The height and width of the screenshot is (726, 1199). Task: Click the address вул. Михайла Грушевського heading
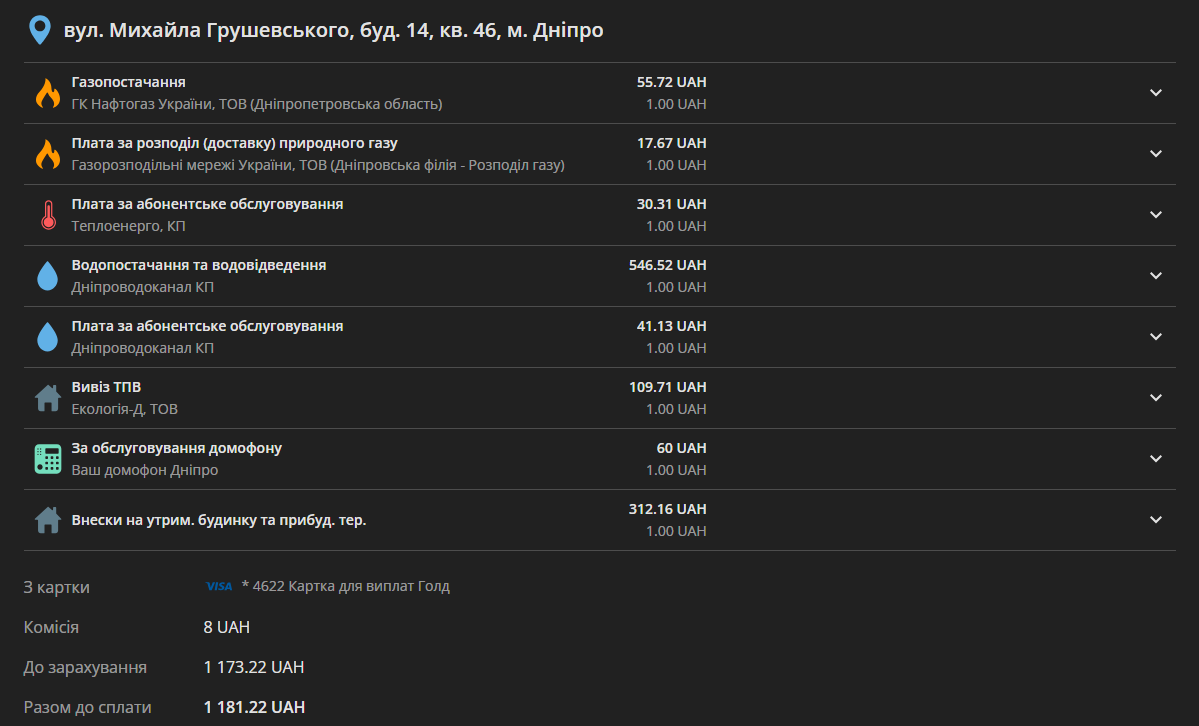(333, 31)
